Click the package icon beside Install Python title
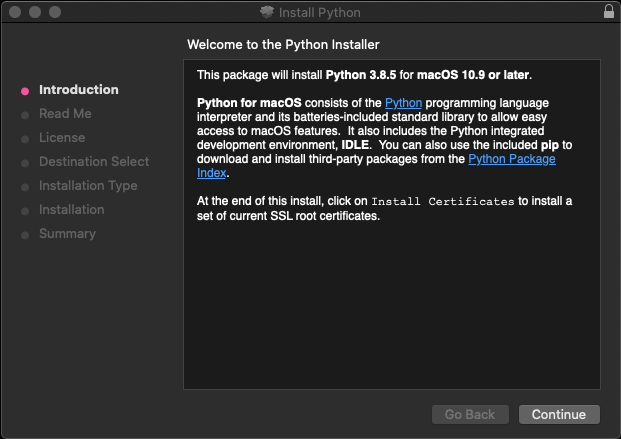The height and width of the screenshot is (439, 621). coord(267,12)
